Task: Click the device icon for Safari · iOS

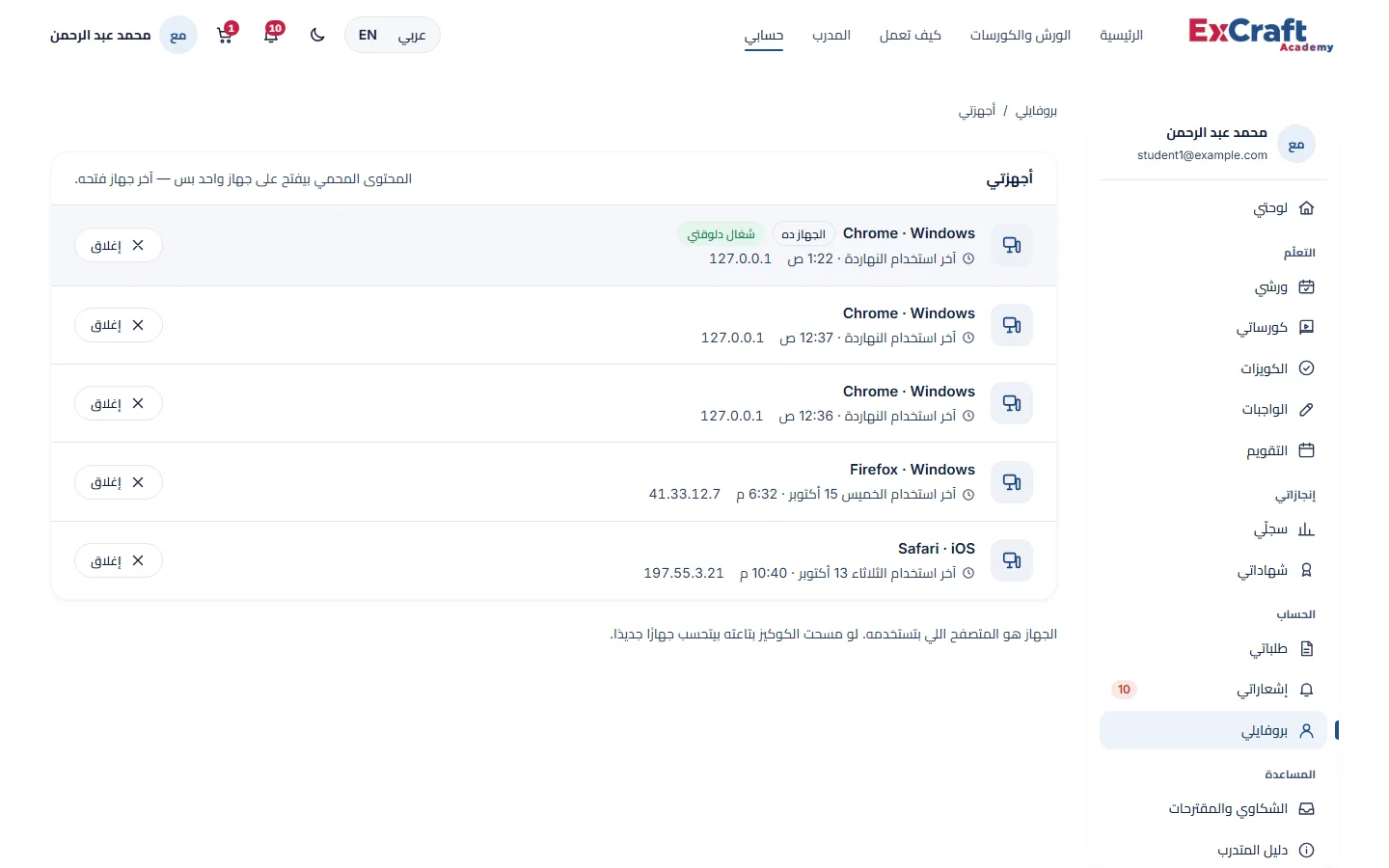Action: pyautogui.click(x=1012, y=560)
